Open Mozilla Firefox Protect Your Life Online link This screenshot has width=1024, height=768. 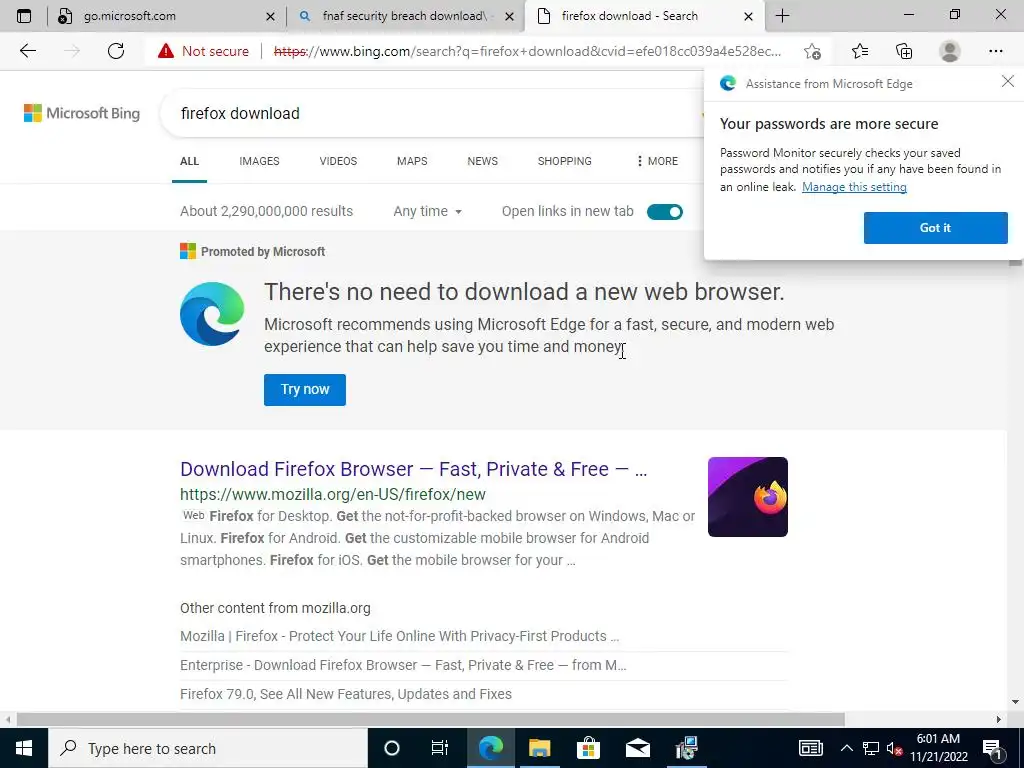click(x=399, y=636)
